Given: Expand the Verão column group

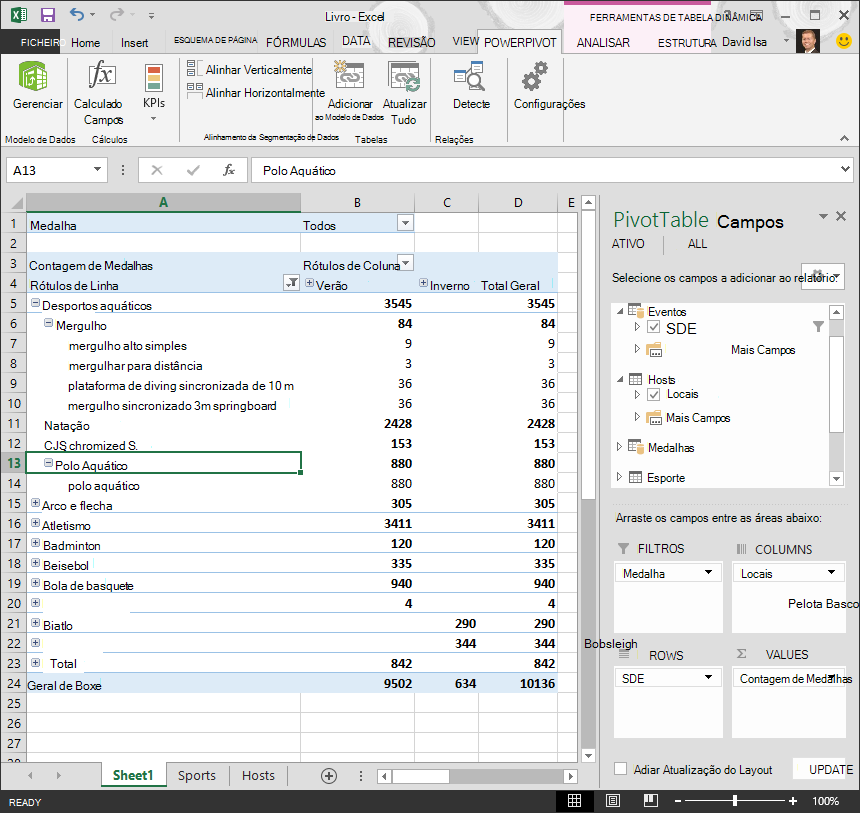Looking at the screenshot, I should pos(309,283).
